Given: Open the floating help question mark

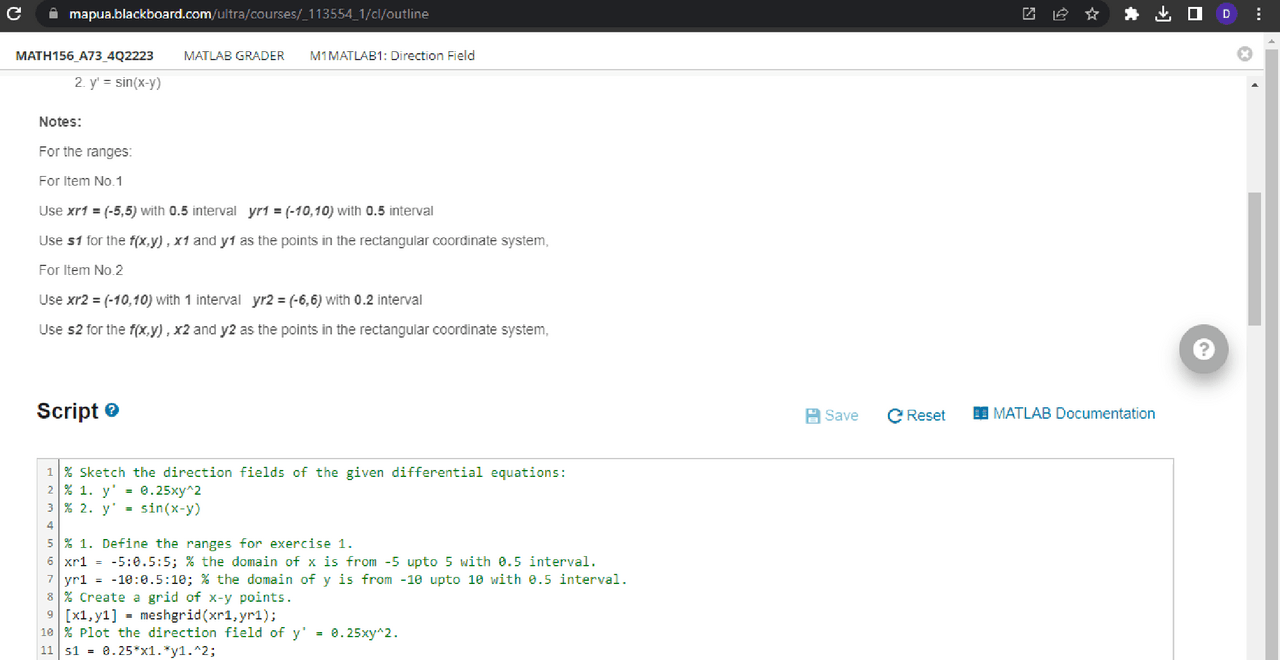Looking at the screenshot, I should pyautogui.click(x=1203, y=349).
